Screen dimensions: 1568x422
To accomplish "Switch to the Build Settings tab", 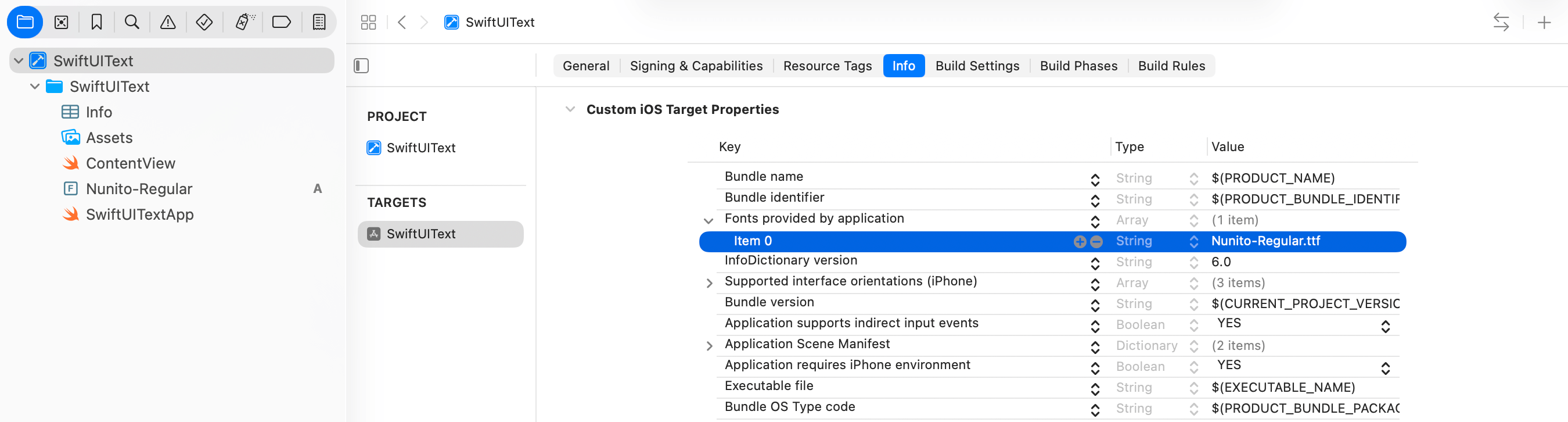I will coord(976,66).
